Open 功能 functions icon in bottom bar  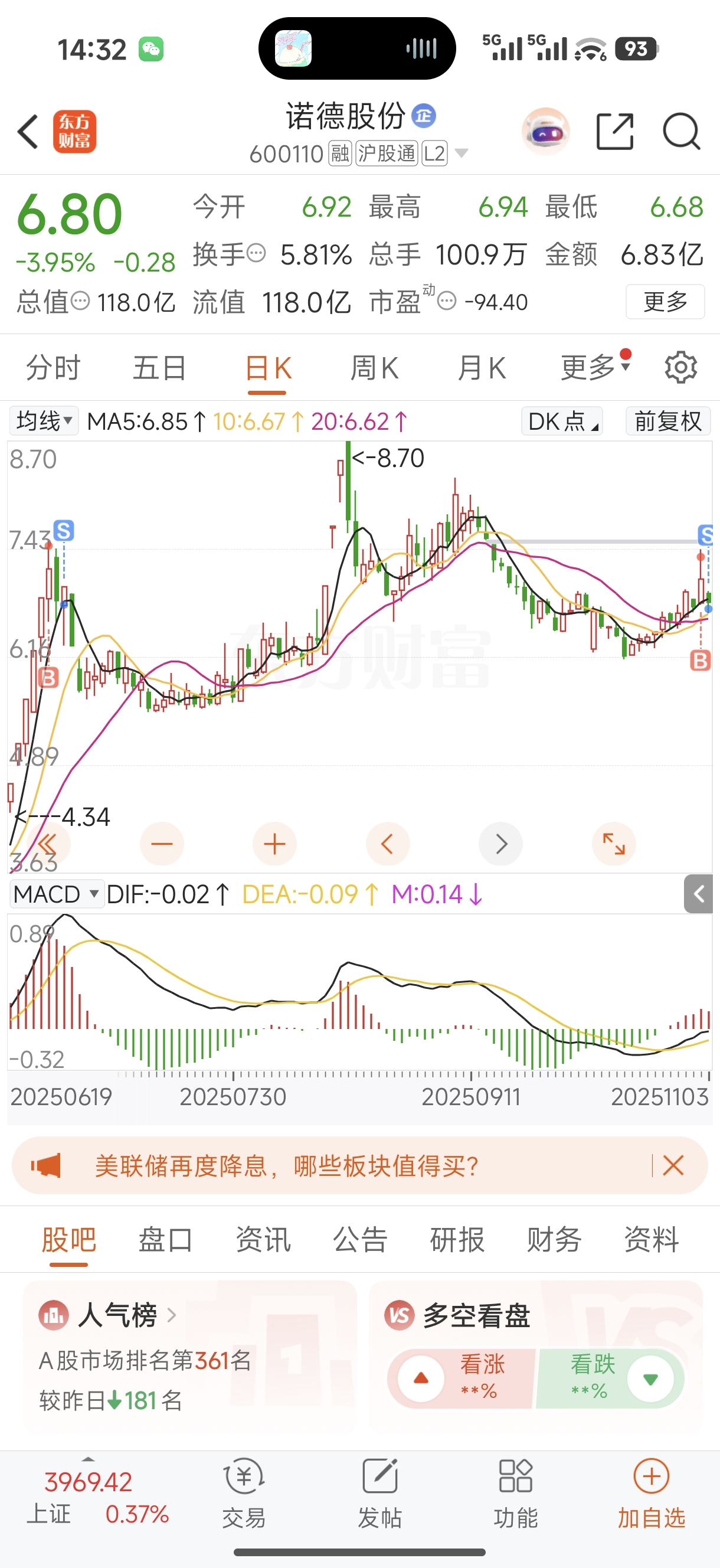[515, 1494]
